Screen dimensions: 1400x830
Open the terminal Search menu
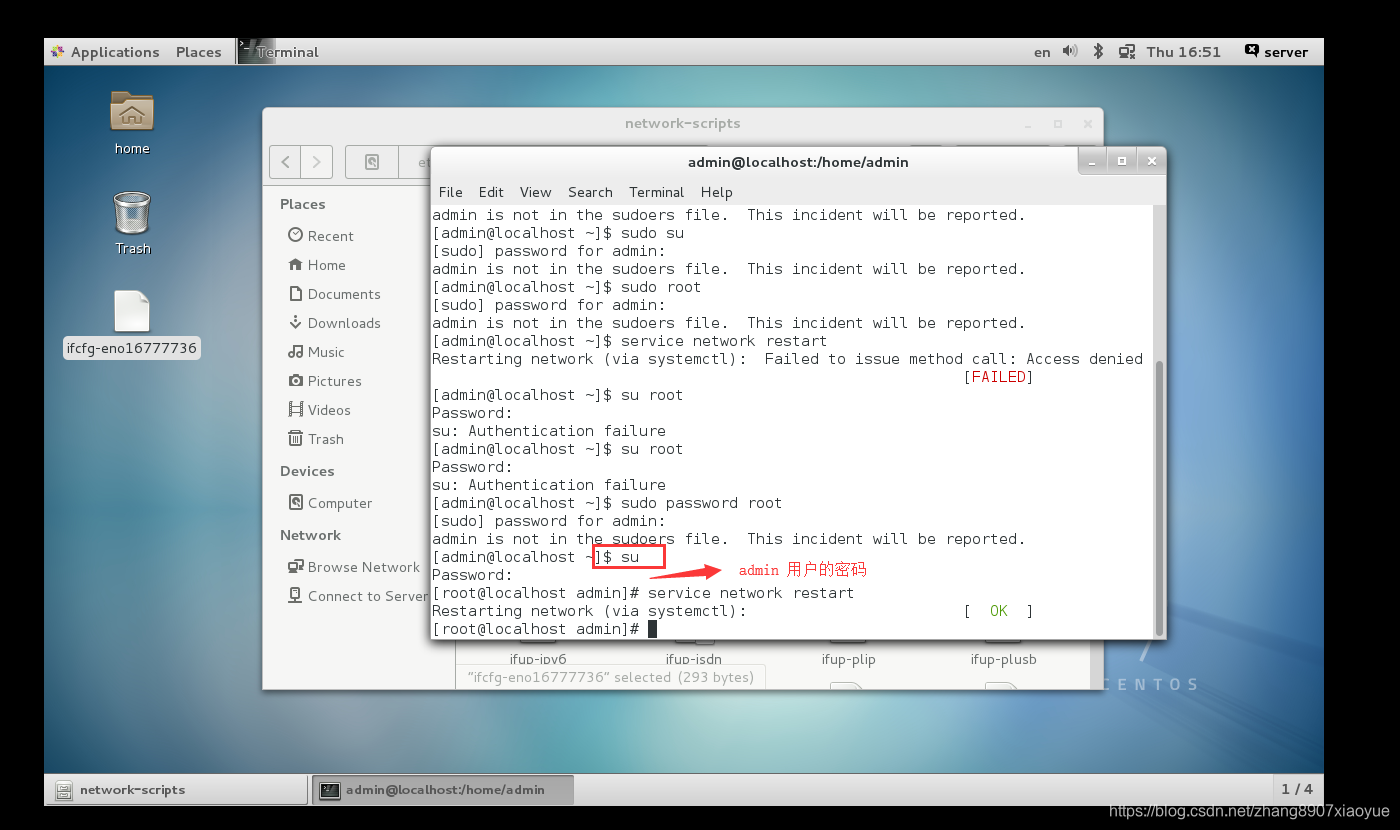(x=590, y=192)
